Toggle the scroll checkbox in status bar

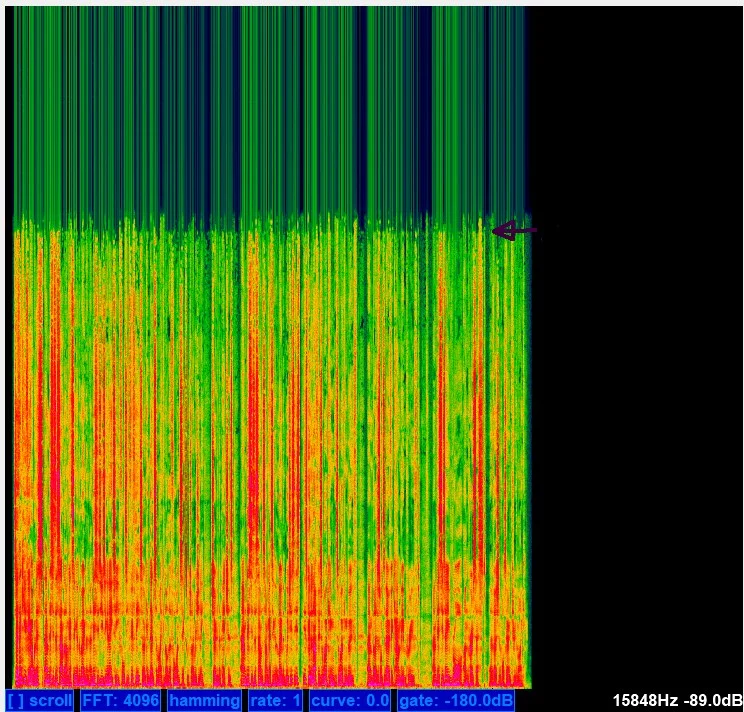click(40, 700)
